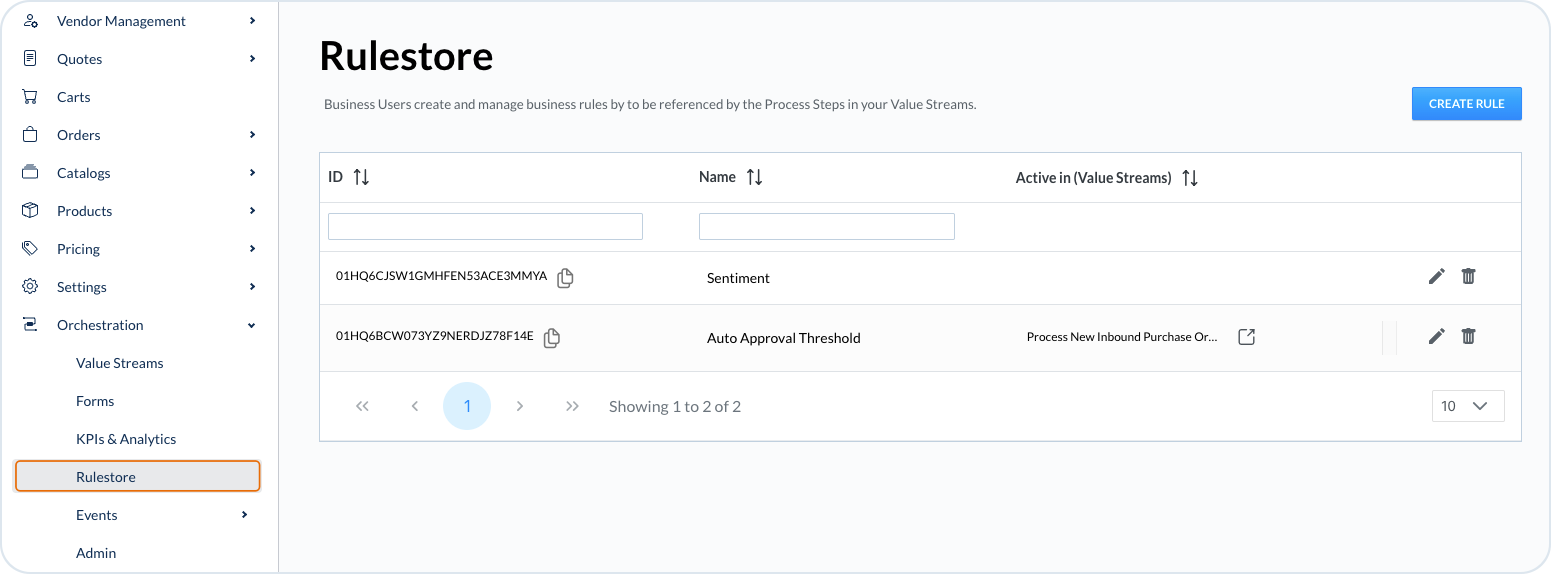This screenshot has width=1551, height=574.
Task: Click the Create Rule button
Action: 1466,104
